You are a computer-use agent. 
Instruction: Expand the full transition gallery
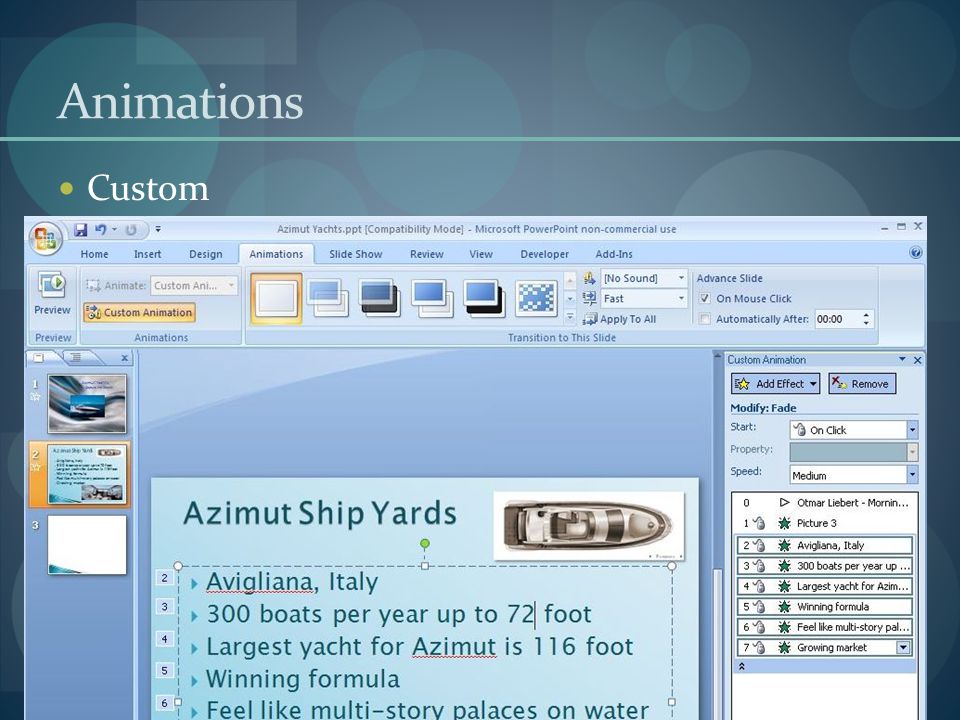(570, 317)
